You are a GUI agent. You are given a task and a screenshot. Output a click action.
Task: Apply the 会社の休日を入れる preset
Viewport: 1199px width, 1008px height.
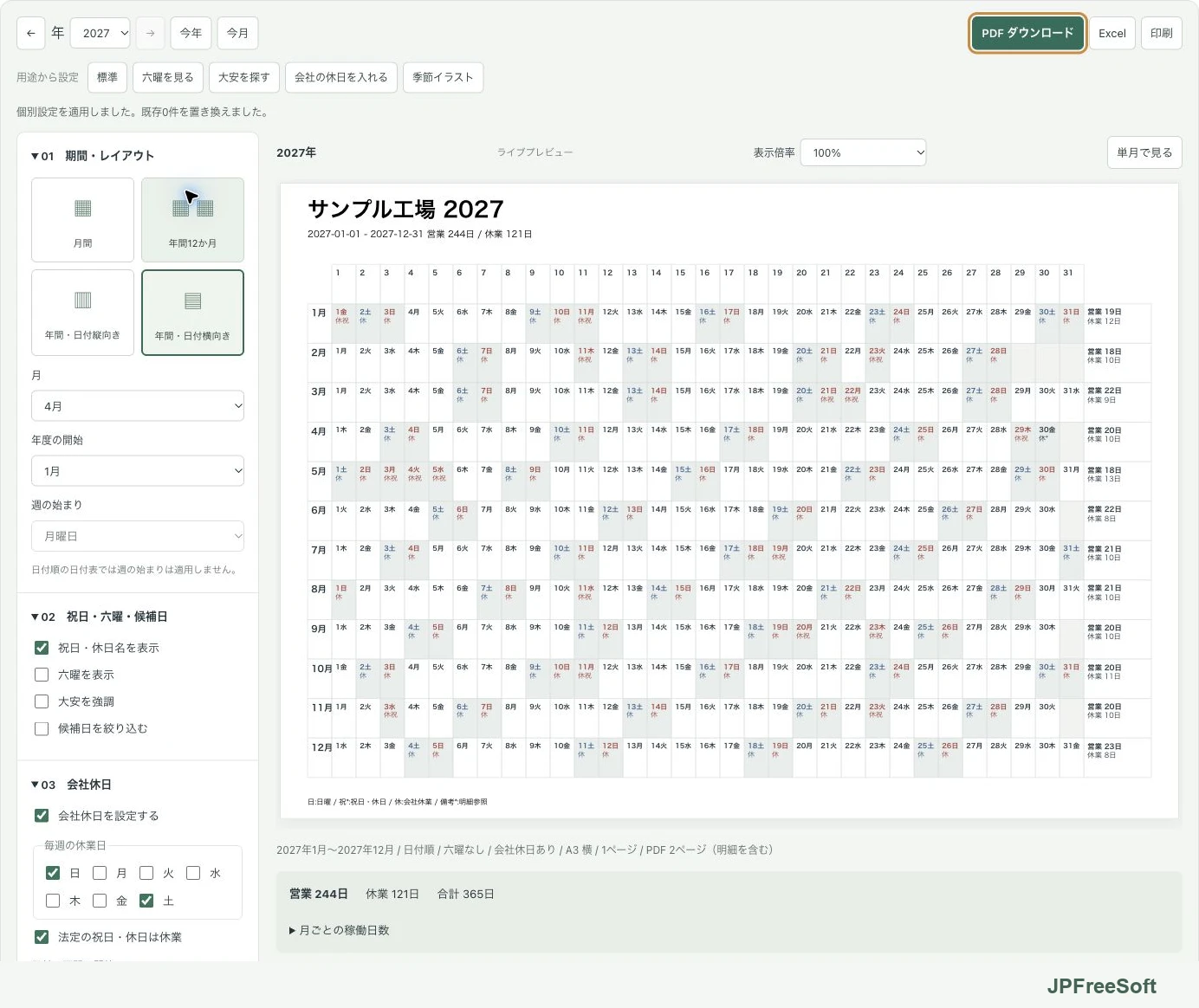point(341,77)
